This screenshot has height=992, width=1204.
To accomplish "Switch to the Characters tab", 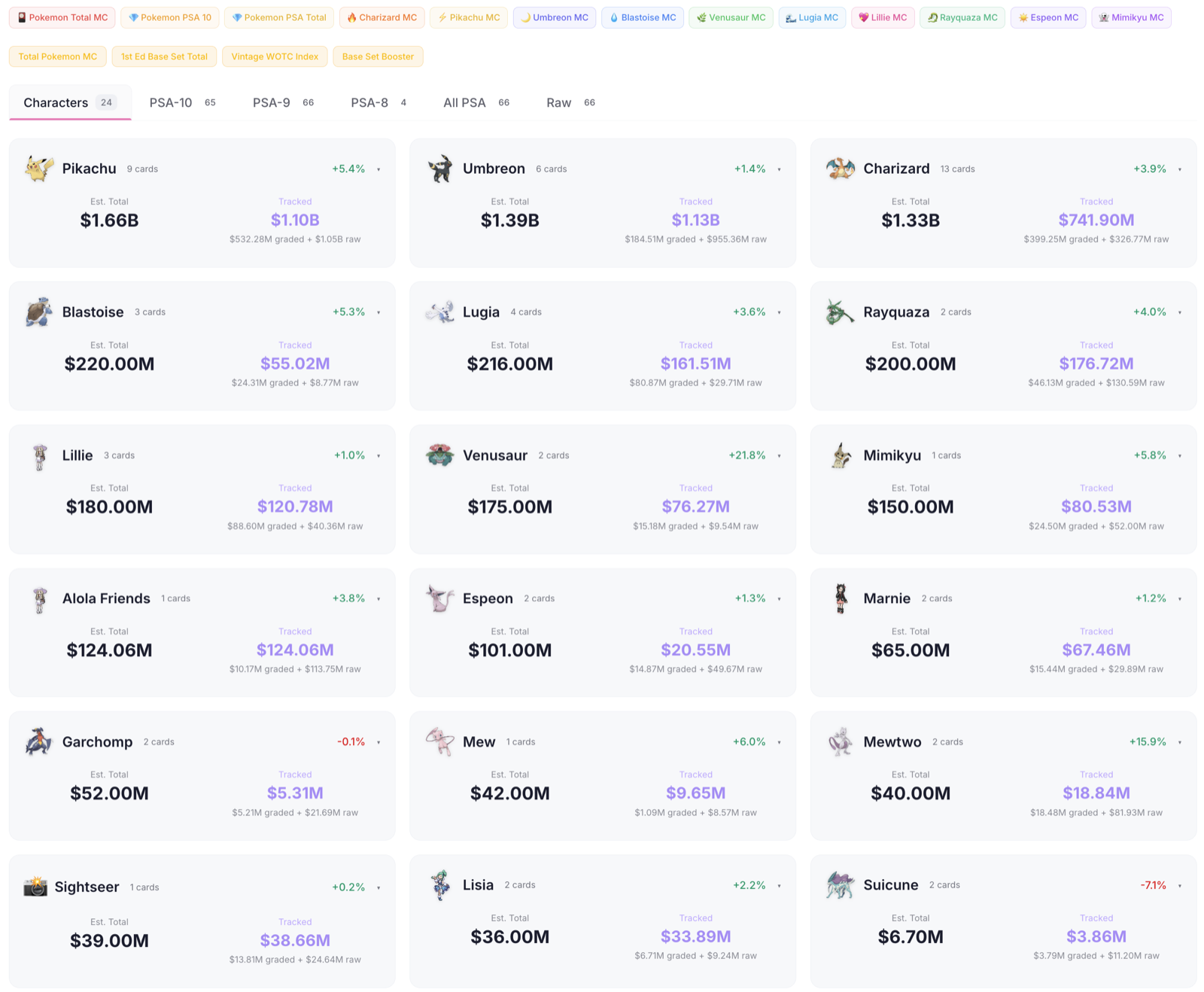I will pos(70,102).
